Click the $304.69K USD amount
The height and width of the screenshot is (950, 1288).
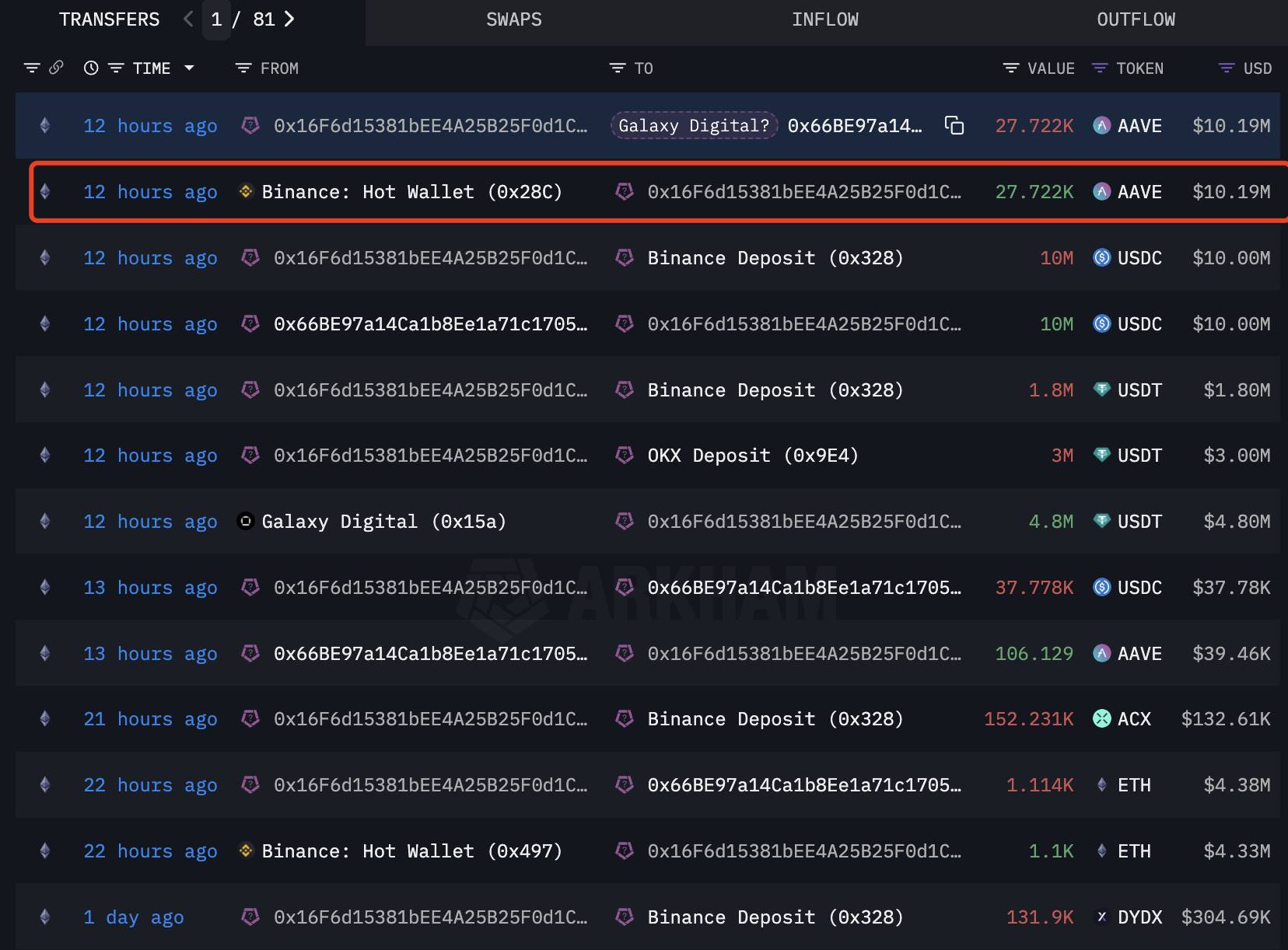click(1226, 917)
